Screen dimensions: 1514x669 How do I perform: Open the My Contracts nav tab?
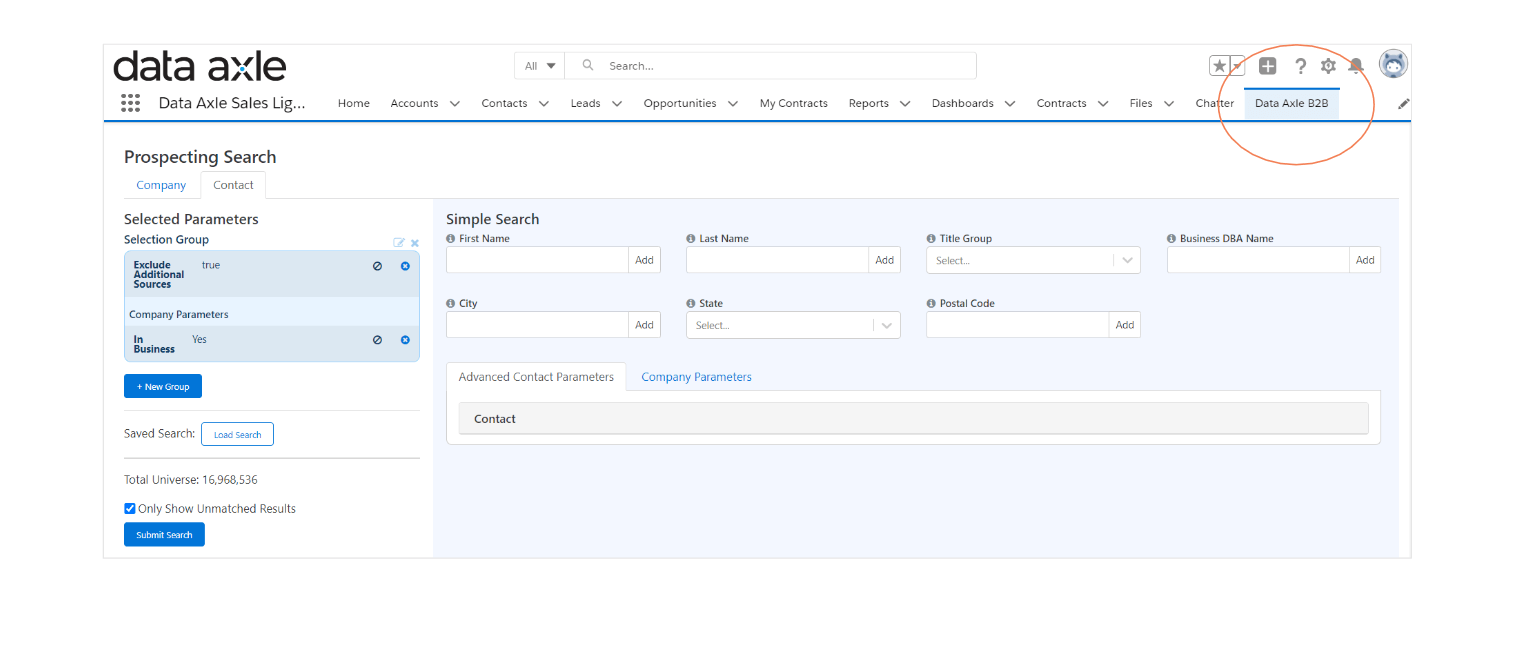[x=794, y=103]
